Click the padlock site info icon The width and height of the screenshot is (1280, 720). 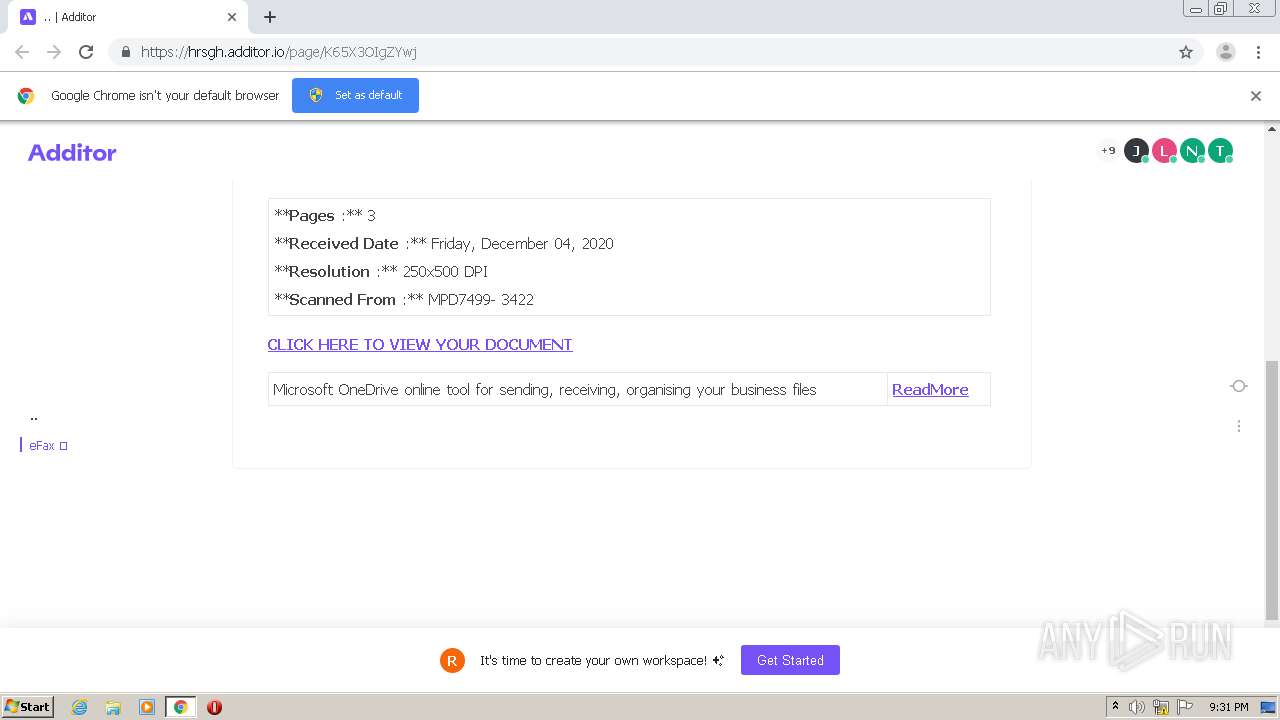coord(126,52)
